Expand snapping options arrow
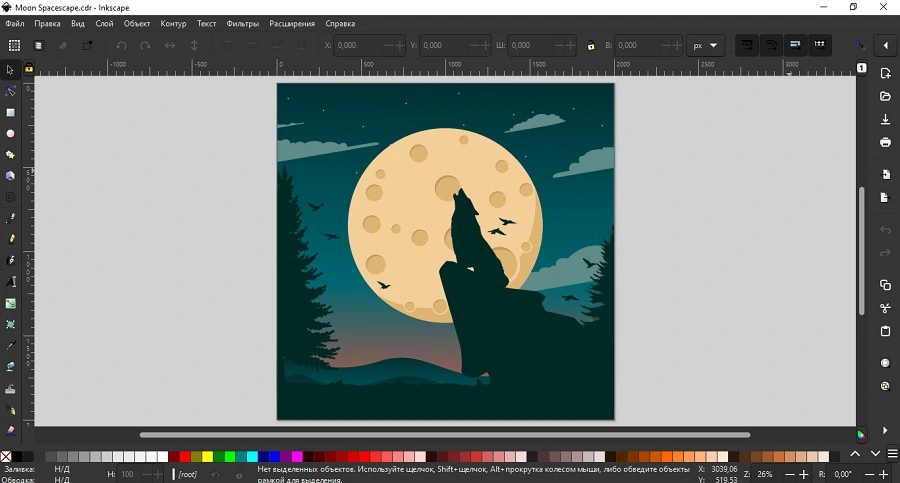Viewport: 900px width, 483px height. point(886,45)
